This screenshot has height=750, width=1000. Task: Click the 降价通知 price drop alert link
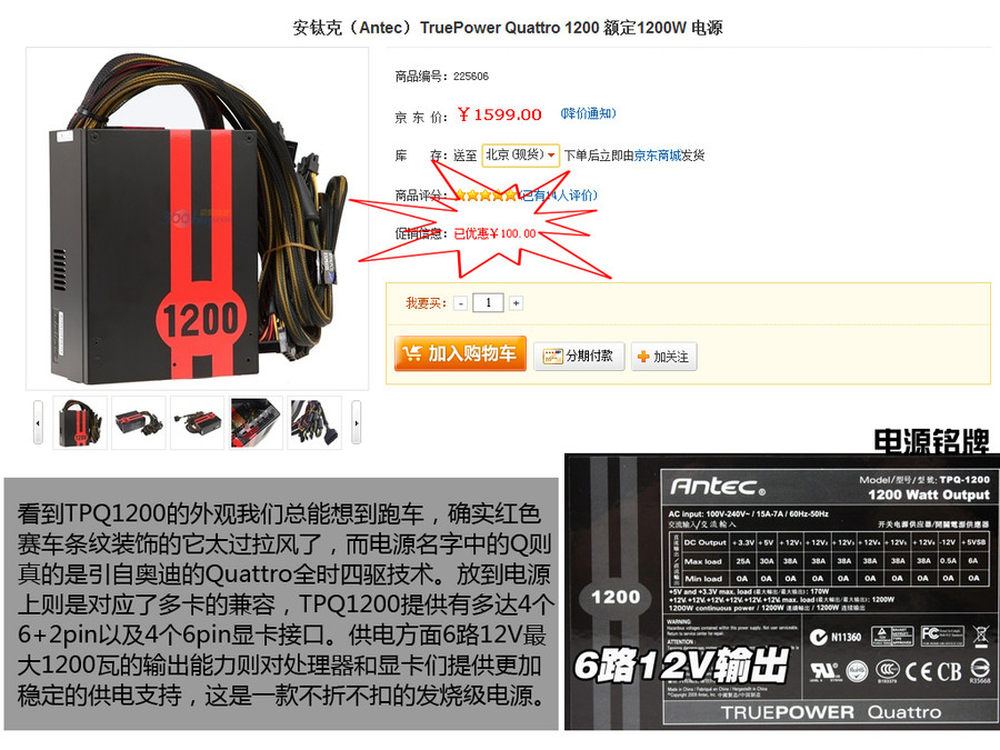[x=588, y=114]
